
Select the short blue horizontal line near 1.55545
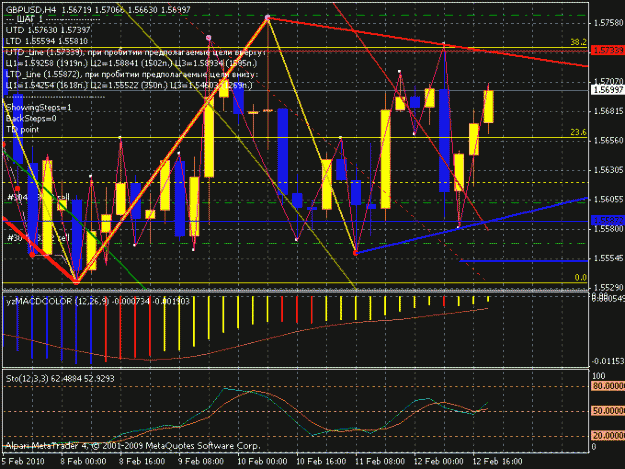tap(524, 261)
